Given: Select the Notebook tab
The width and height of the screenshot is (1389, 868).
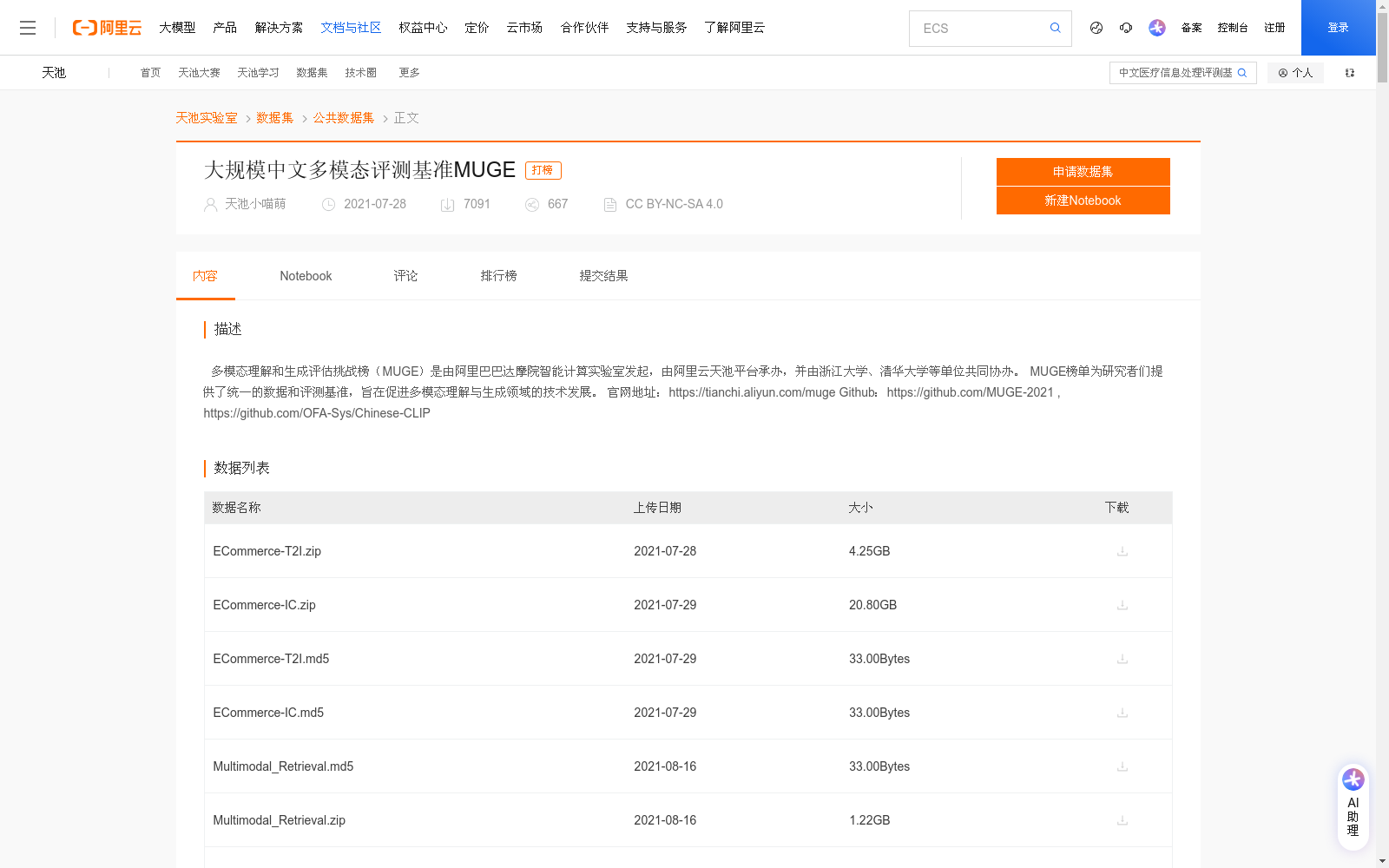Looking at the screenshot, I should pos(306,275).
